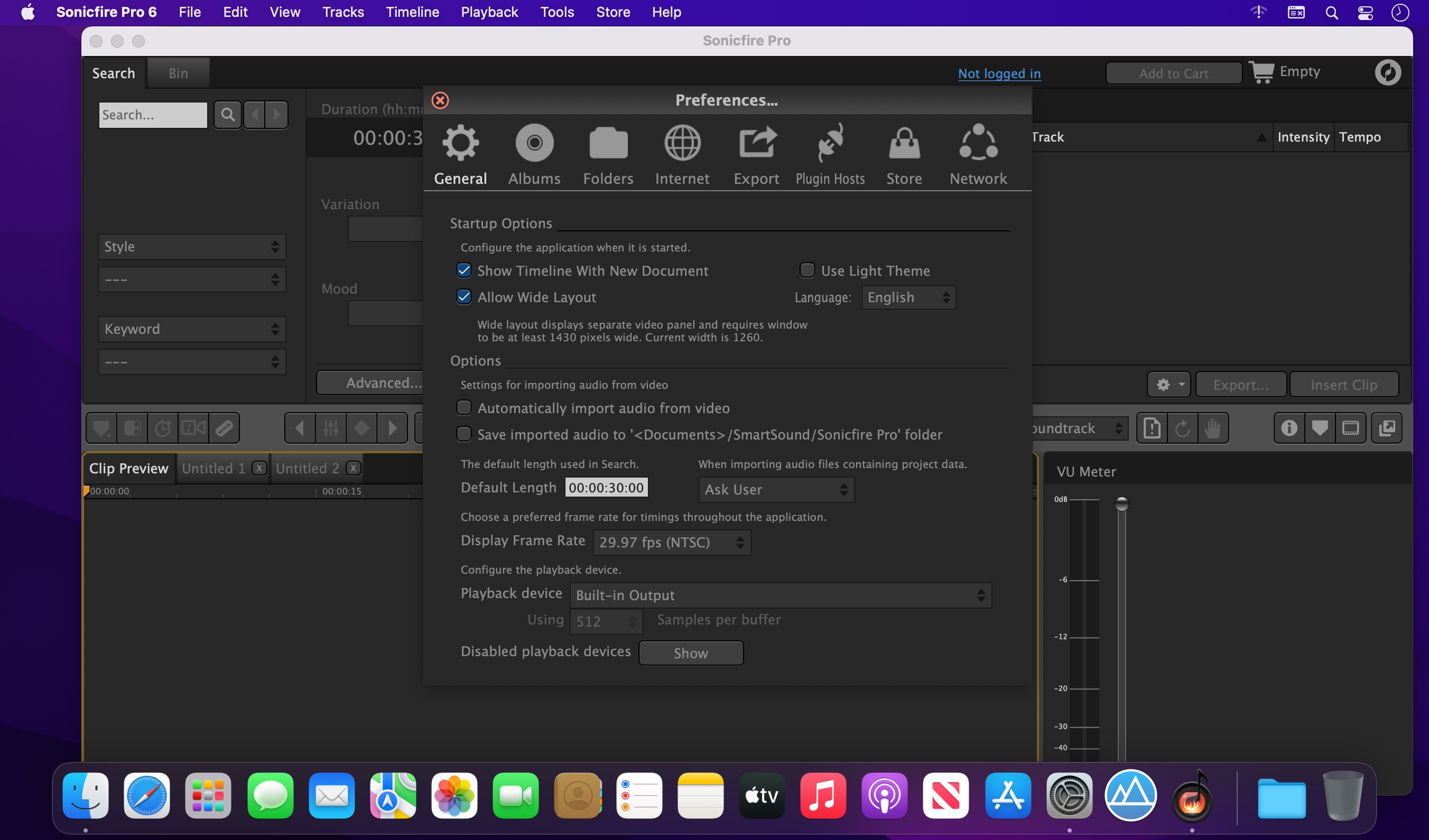
Task: Select the Playback menu item
Action: pos(489,12)
